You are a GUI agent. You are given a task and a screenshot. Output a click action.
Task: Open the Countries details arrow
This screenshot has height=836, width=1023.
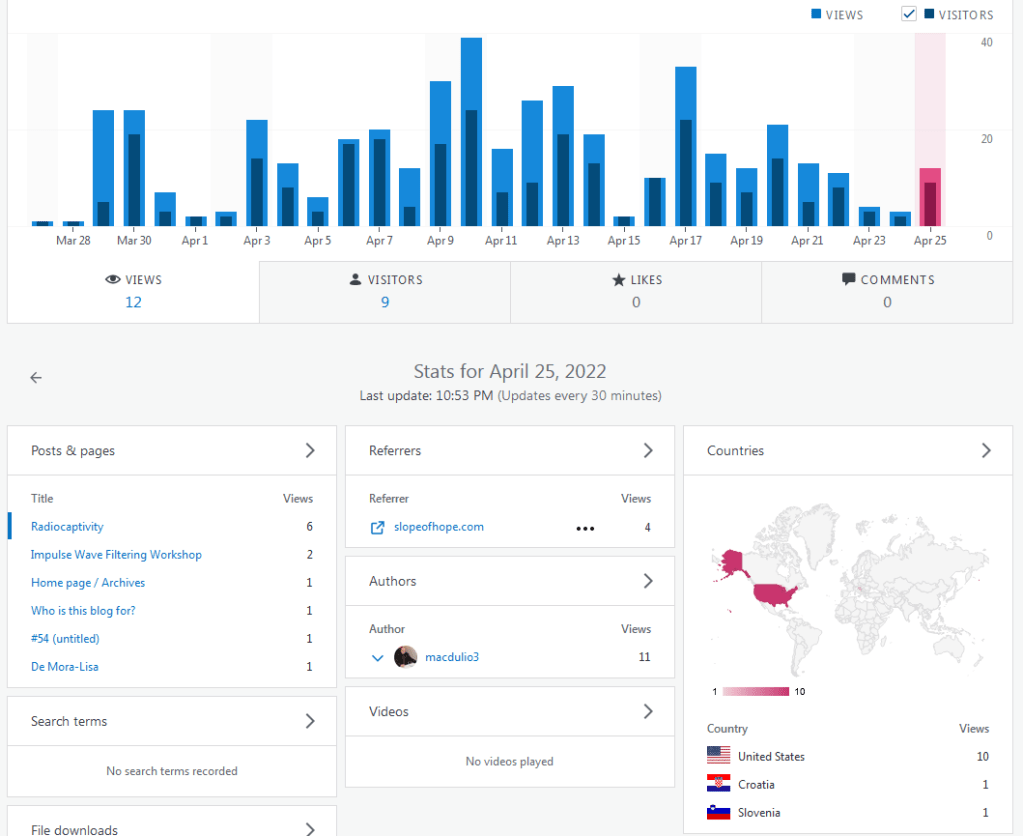pyautogui.click(x=986, y=451)
